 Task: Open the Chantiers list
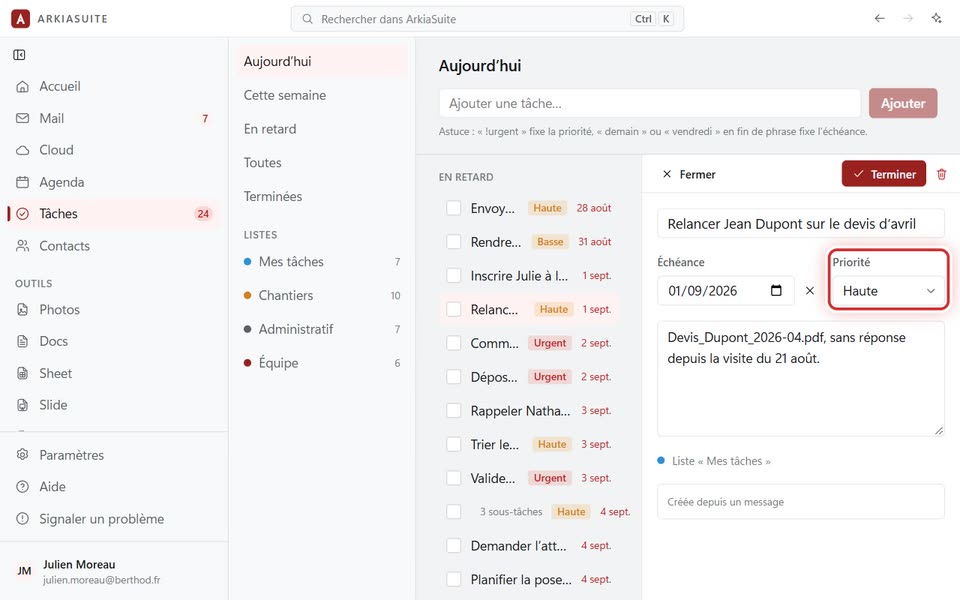(322, 295)
